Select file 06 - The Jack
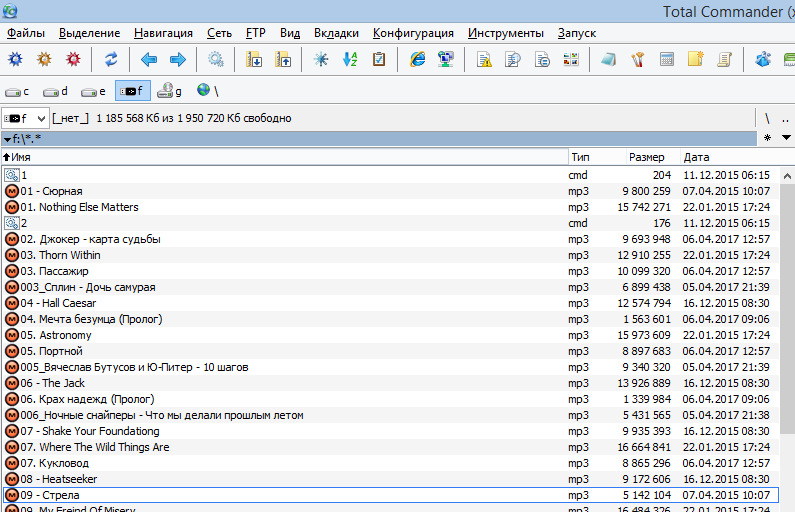This screenshot has height=512, width=795. pyautogui.click(x=390, y=383)
